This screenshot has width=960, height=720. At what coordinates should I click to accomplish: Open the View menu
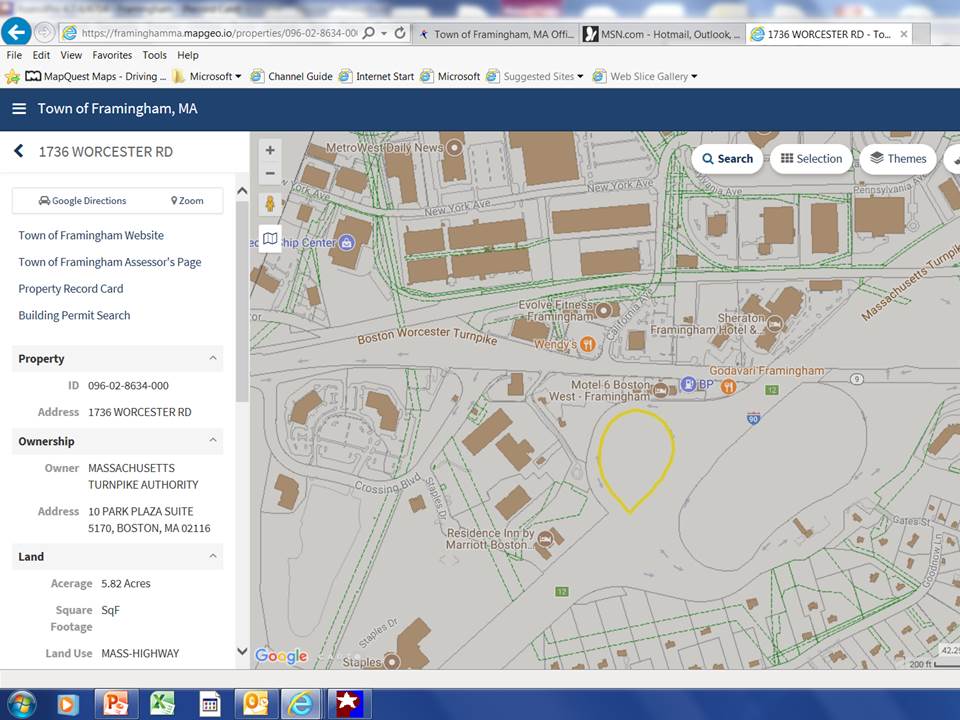click(71, 55)
